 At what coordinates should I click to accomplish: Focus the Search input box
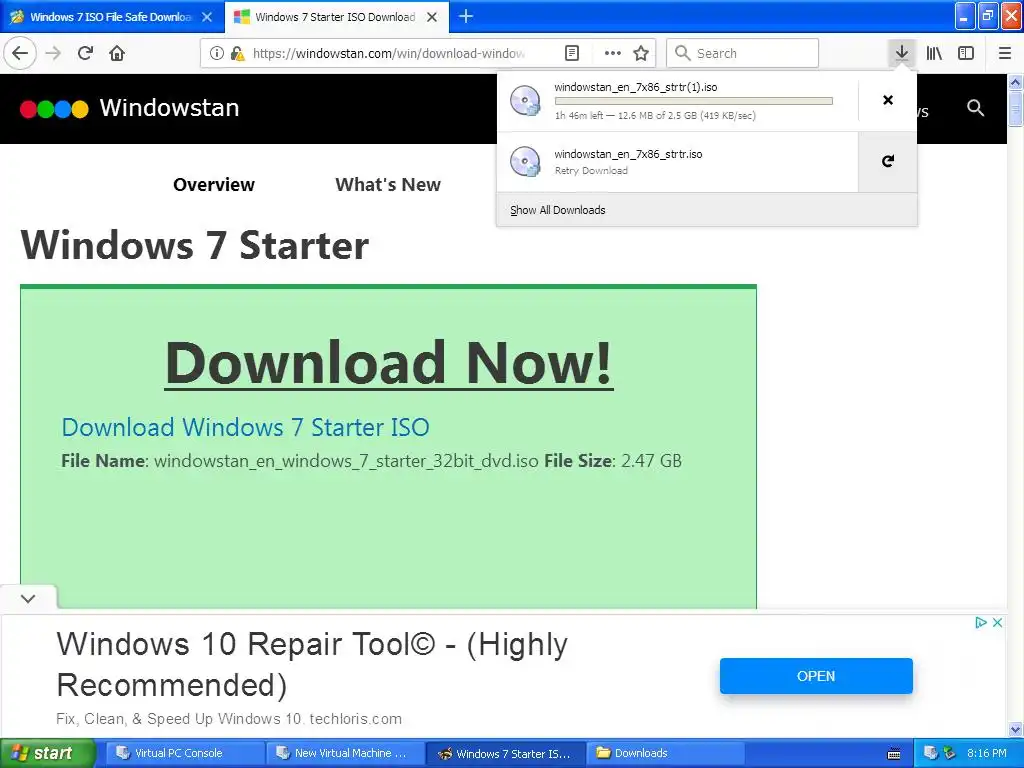click(743, 53)
